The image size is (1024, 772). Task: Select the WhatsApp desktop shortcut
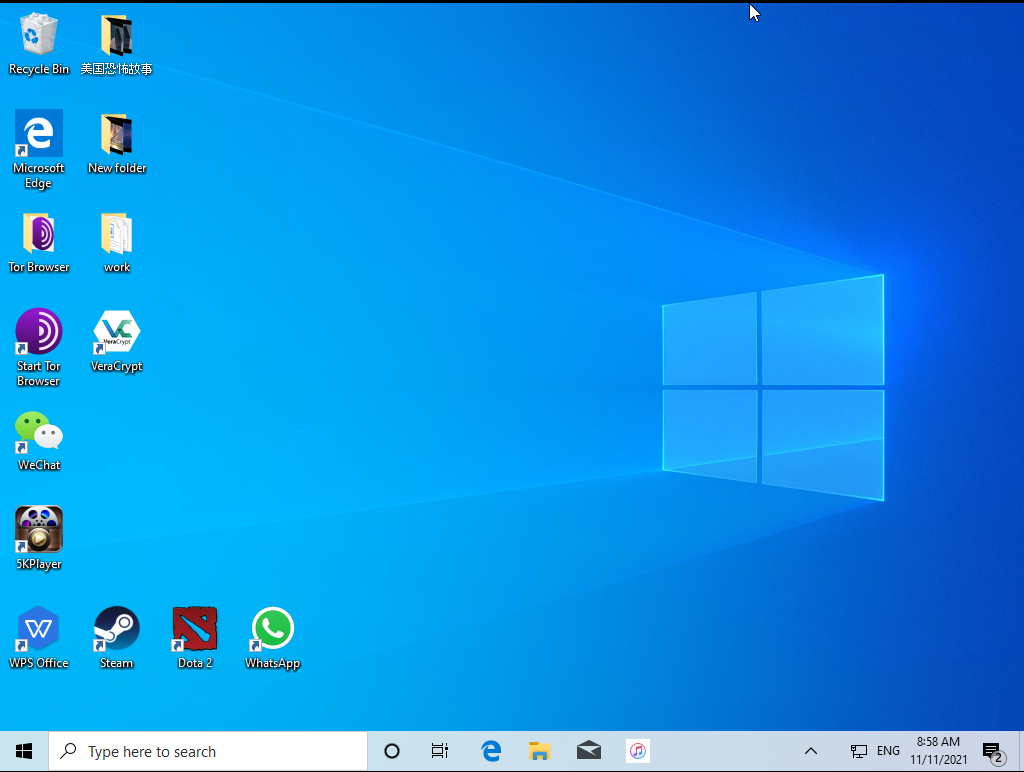pos(272,638)
